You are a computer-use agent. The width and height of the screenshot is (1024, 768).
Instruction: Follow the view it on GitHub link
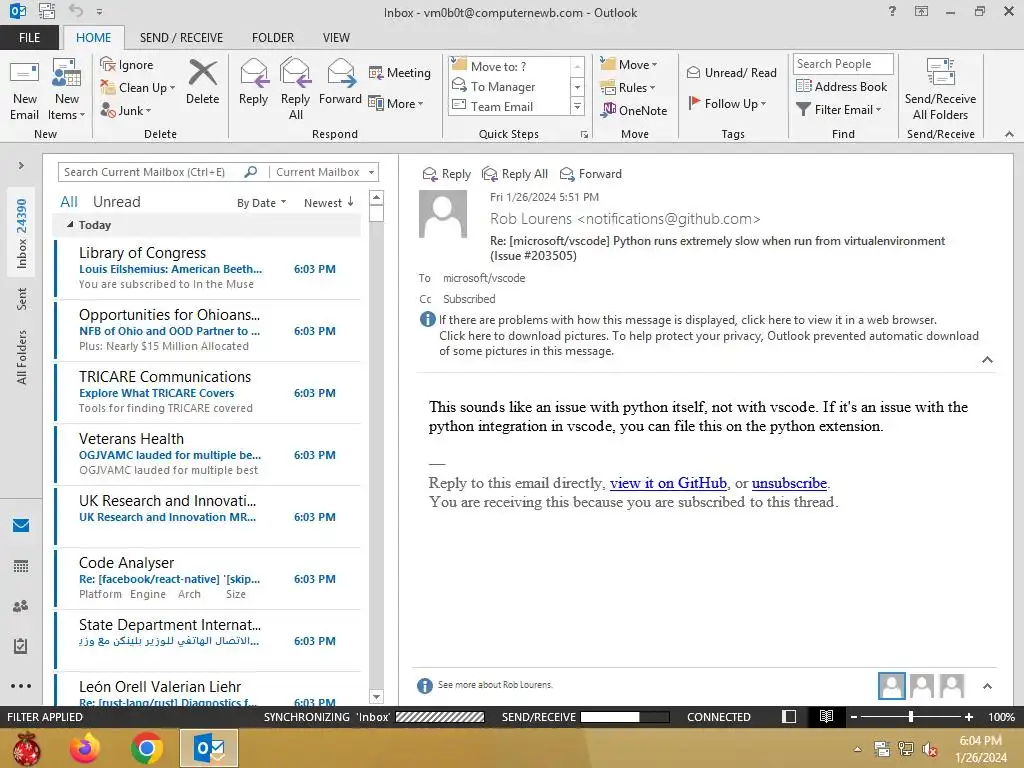(x=668, y=483)
